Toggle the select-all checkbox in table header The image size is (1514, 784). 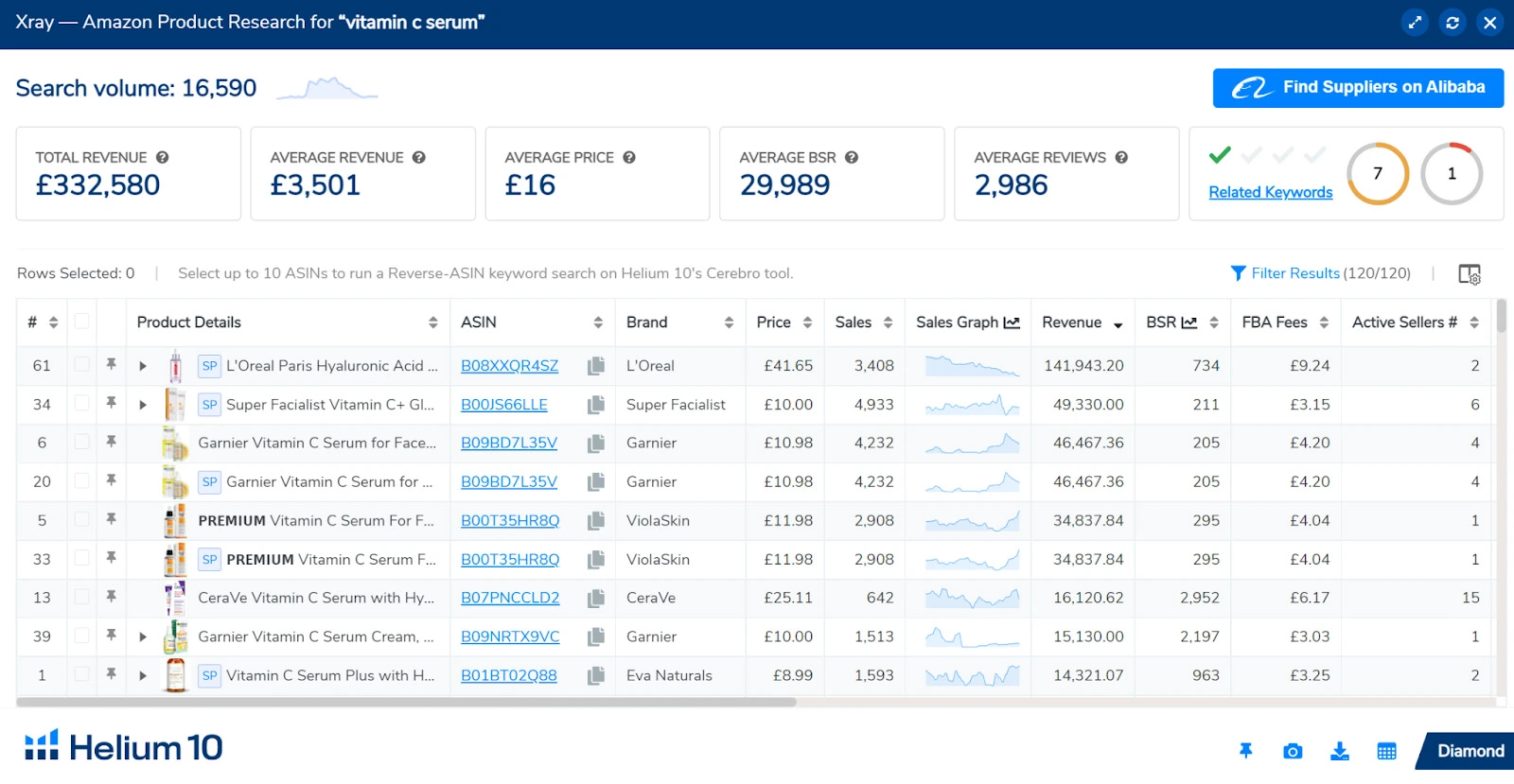(82, 322)
